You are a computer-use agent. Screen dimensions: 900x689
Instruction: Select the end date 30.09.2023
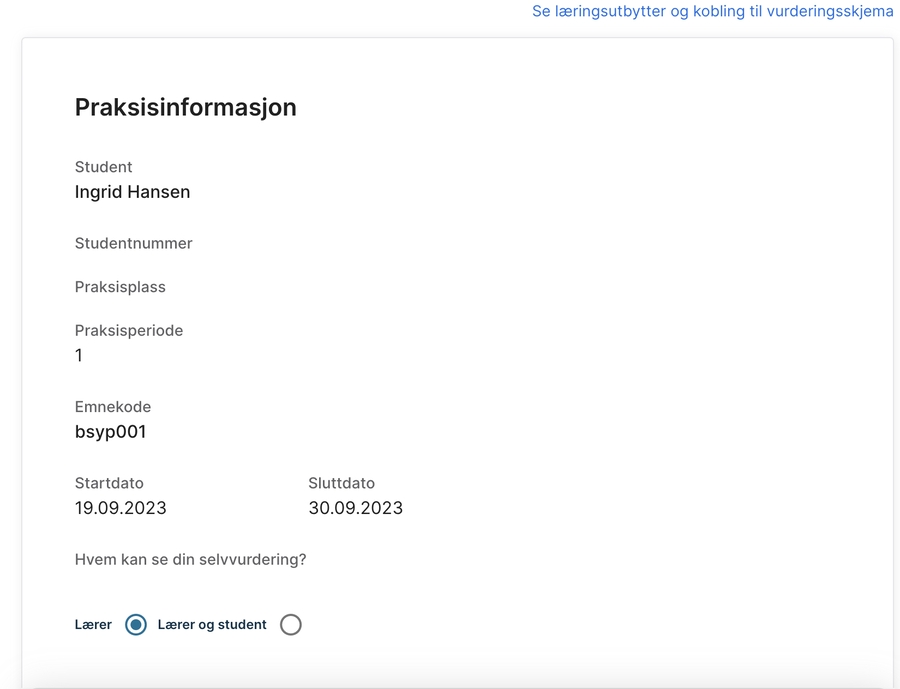[x=355, y=508]
